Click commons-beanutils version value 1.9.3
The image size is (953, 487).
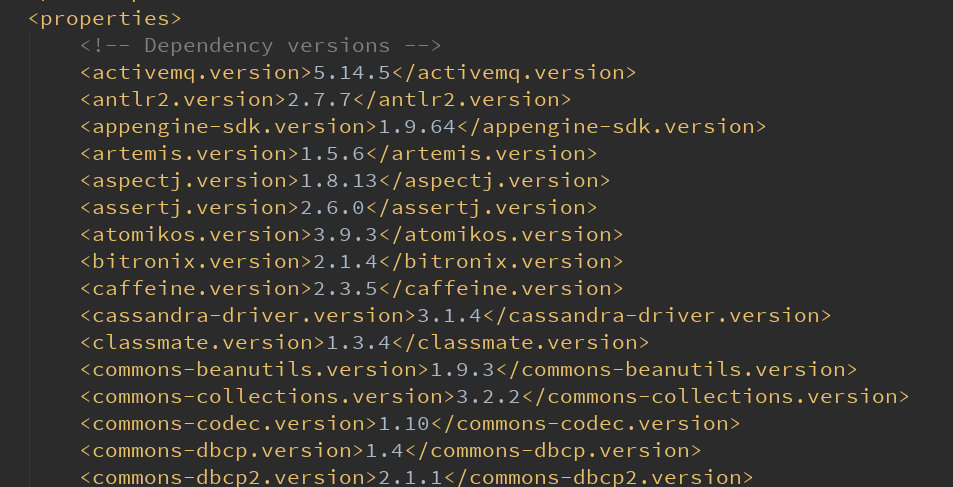pos(463,369)
